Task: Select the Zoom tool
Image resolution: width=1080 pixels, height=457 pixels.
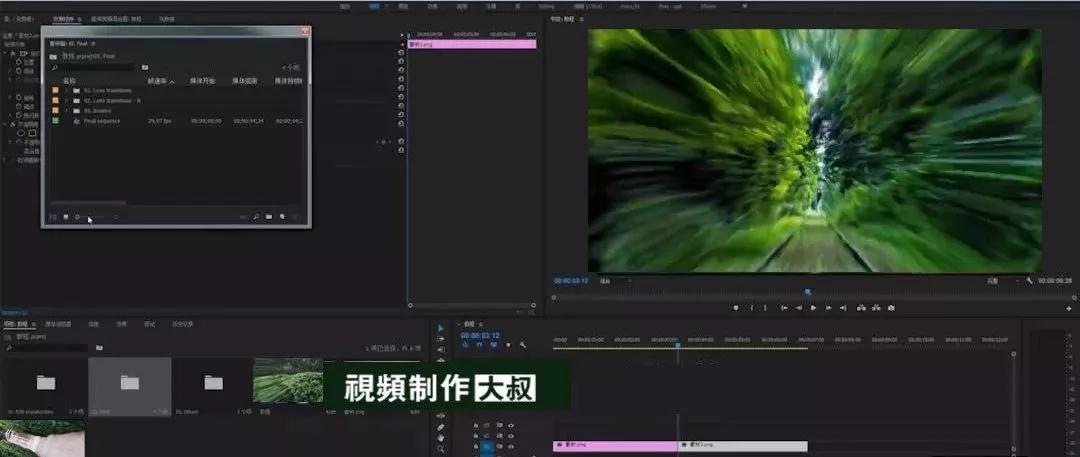Action: 441,449
